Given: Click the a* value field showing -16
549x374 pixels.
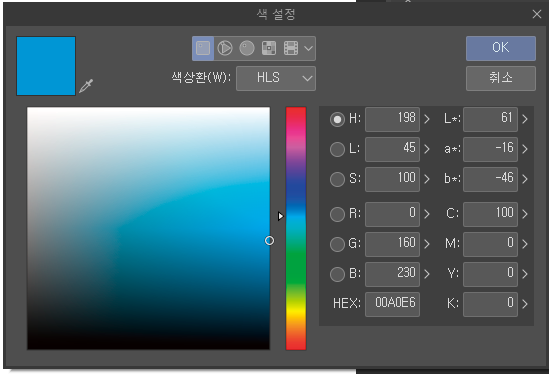Looking at the screenshot, I should pos(490,149).
